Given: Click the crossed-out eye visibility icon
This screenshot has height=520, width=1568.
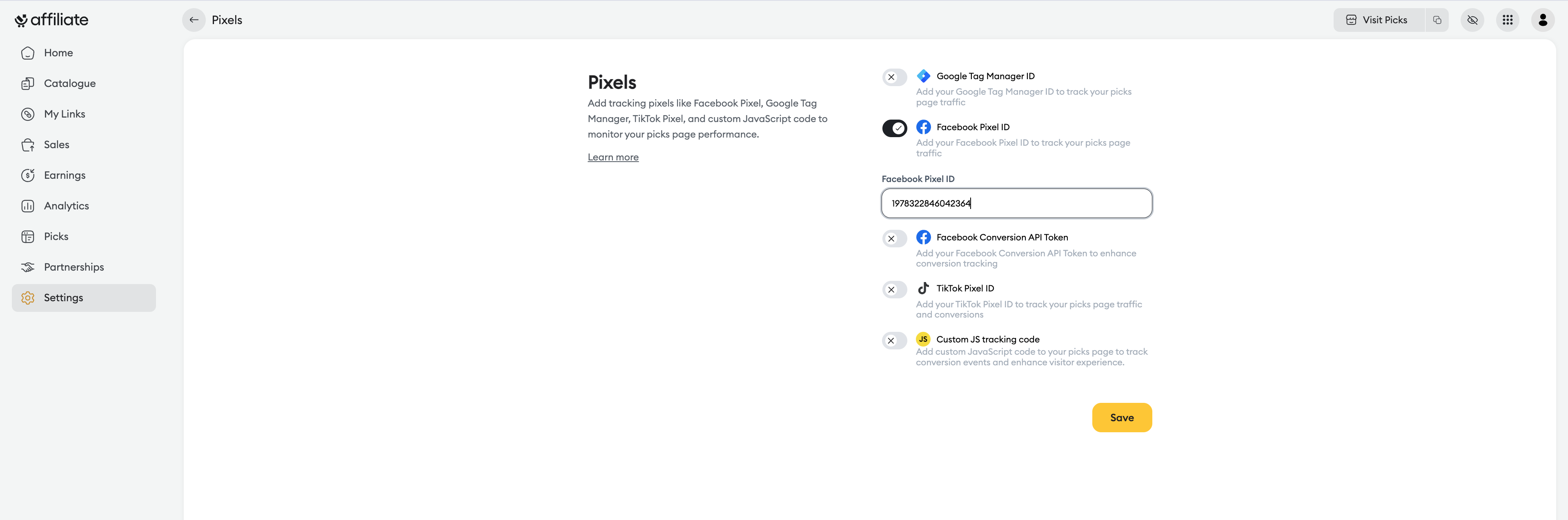Looking at the screenshot, I should pyautogui.click(x=1472, y=20).
